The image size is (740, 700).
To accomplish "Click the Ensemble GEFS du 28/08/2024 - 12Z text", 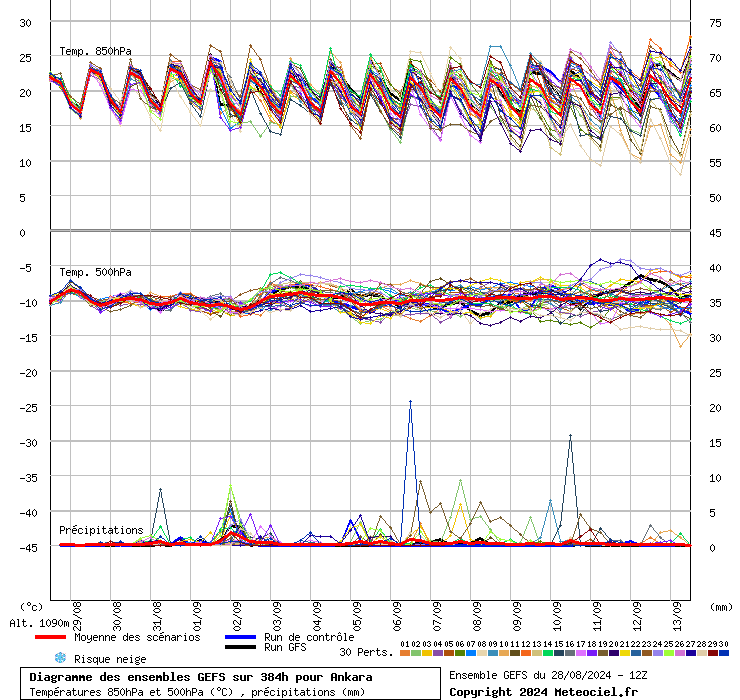I will pos(548,675).
